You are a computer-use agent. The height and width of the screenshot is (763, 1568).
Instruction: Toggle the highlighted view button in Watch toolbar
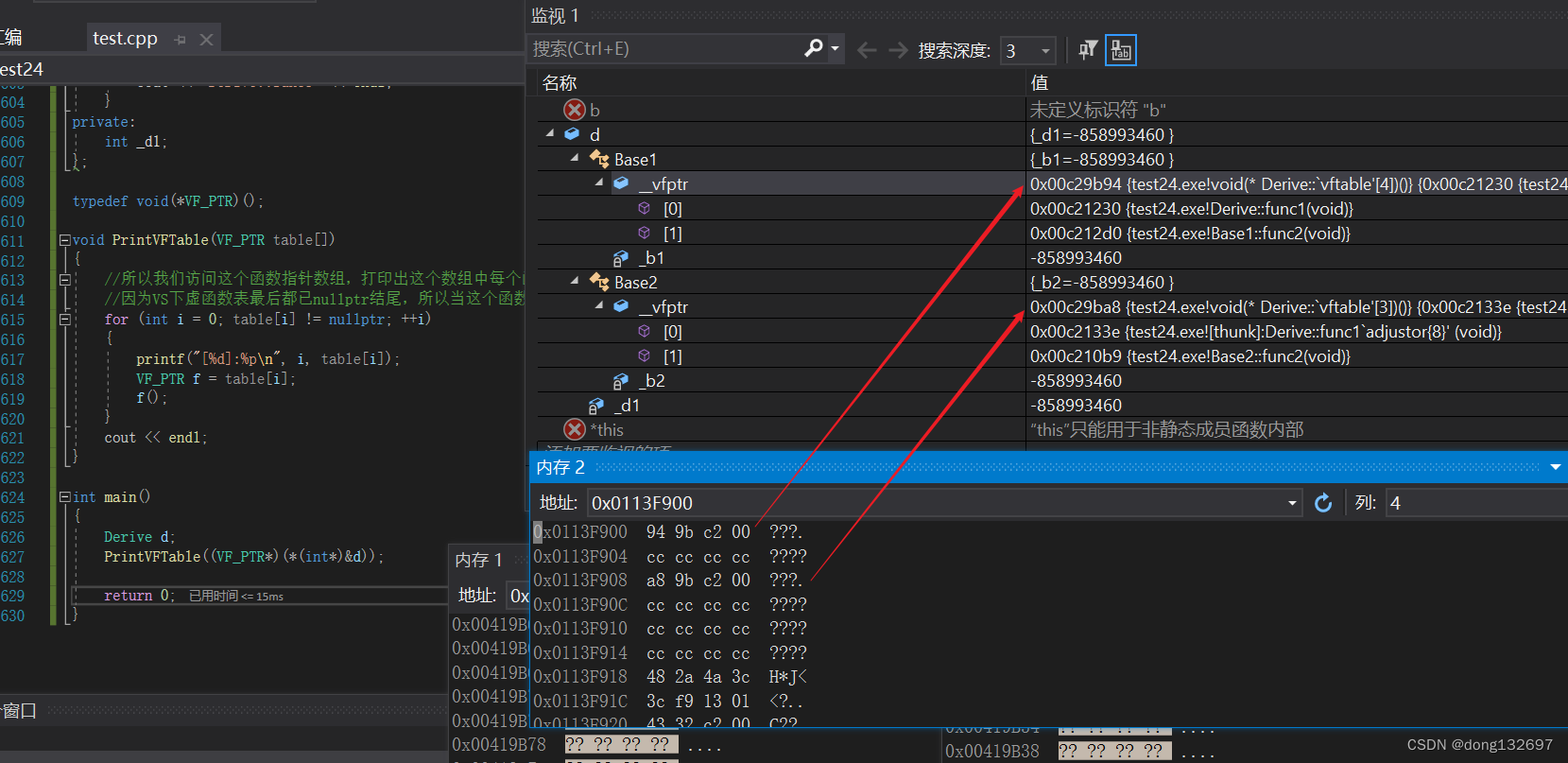(1121, 50)
